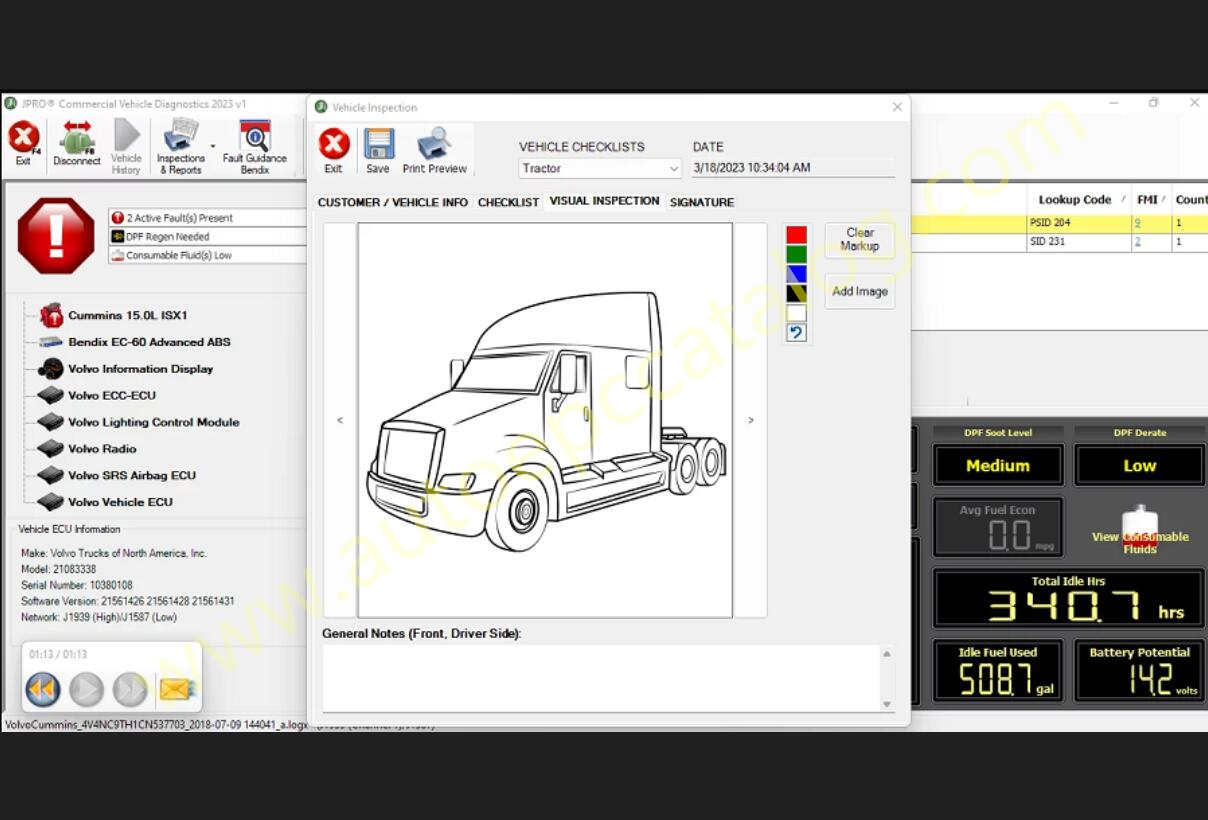Show the next truck view with right arrow
Screen dimensions: 1208x820
(751, 420)
